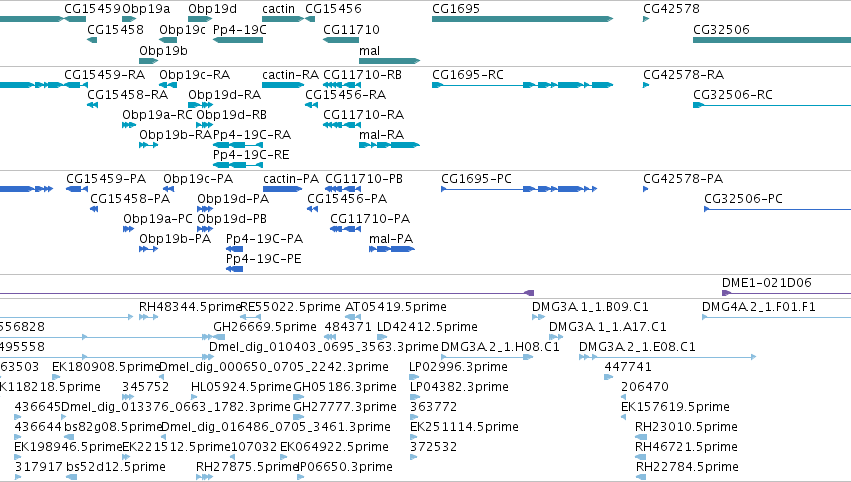Select the LP02996.3prime EST label

(x=459, y=366)
